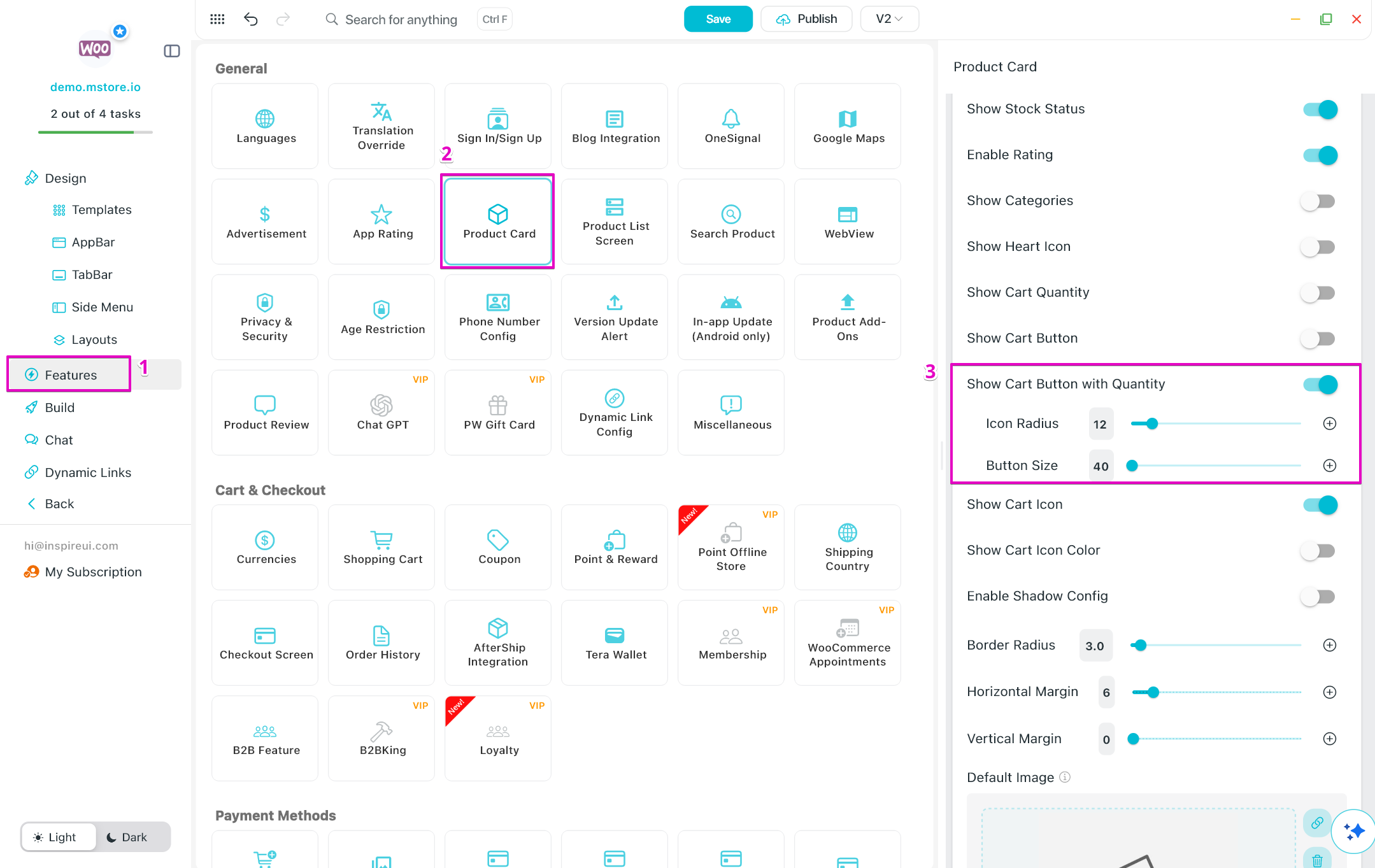This screenshot has height=868, width=1375.
Task: Click the undo arrow icon
Action: click(x=251, y=19)
